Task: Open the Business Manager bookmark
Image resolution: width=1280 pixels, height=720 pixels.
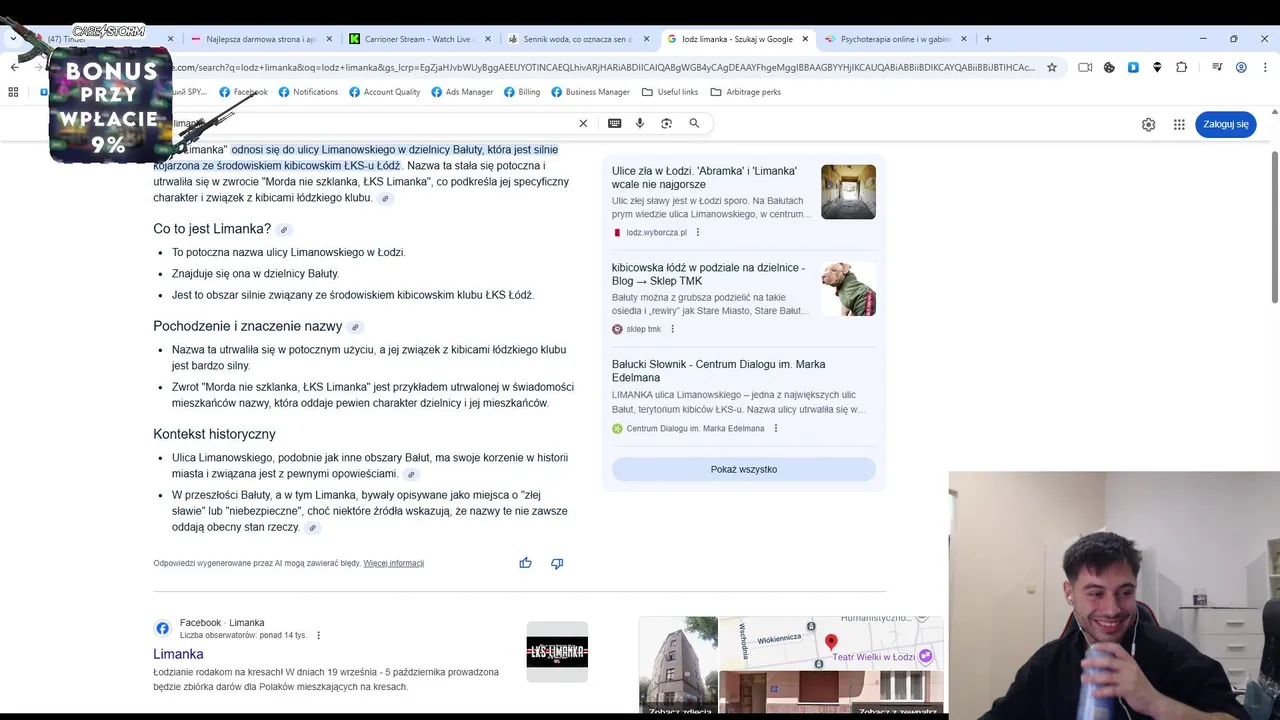Action: tap(590, 92)
